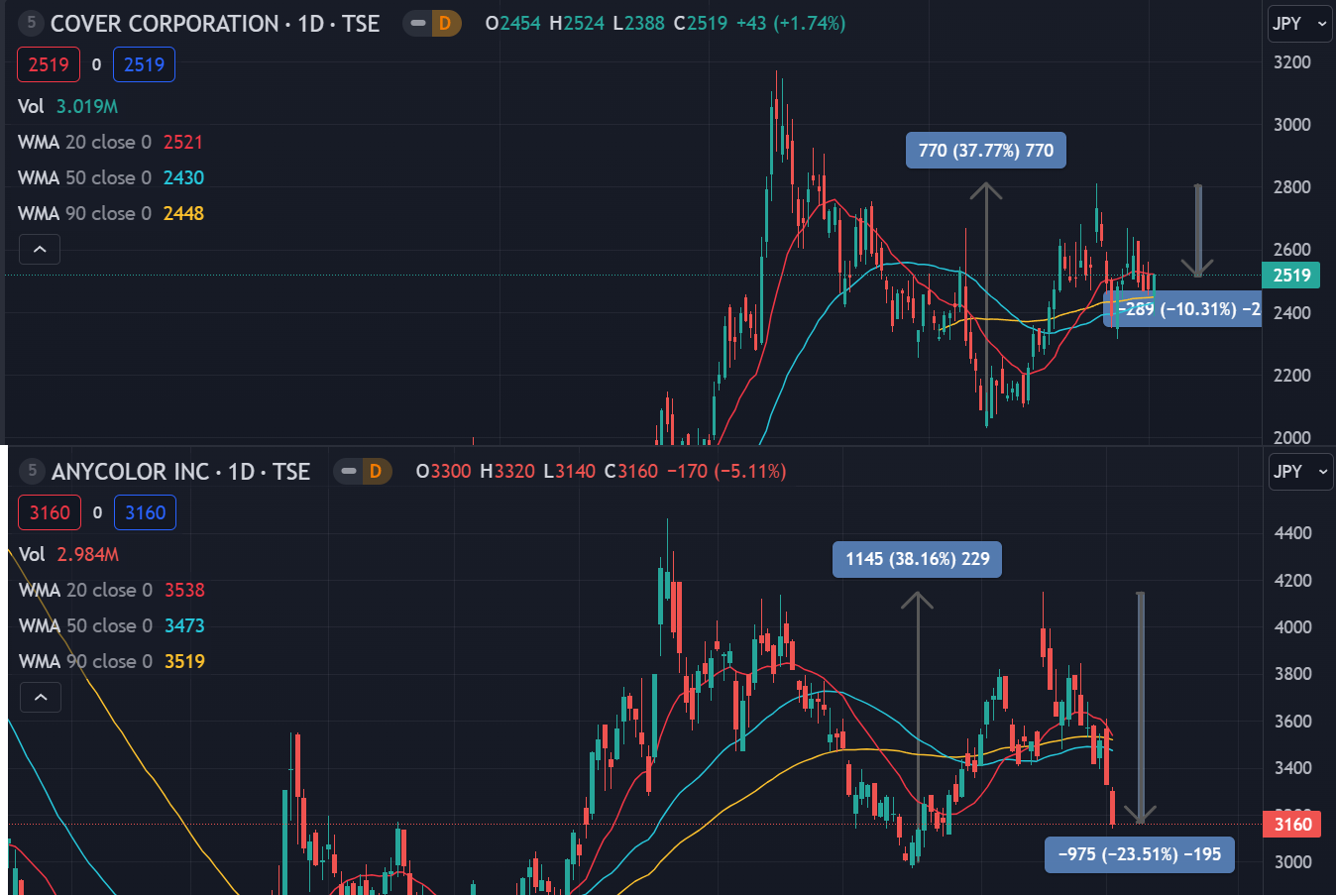Click the 1D interval on ANYCOLOR chart title

[242, 472]
